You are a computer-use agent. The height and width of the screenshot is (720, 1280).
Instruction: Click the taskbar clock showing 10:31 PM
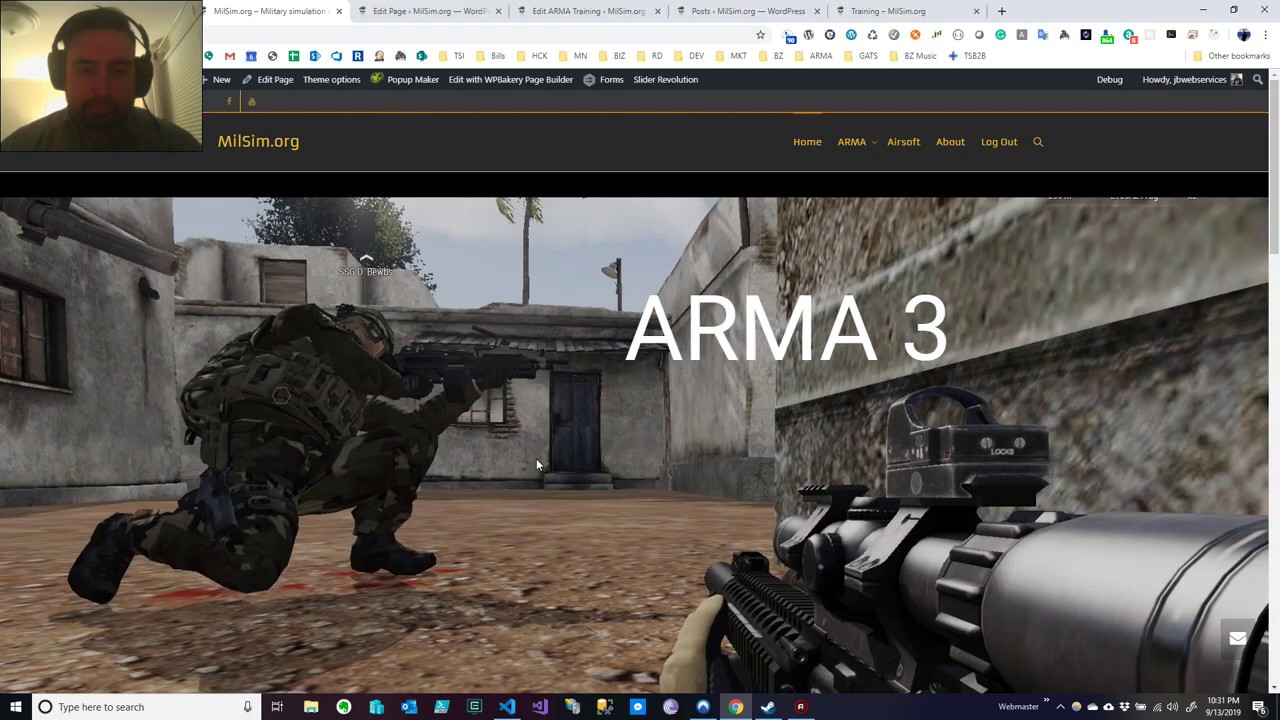pyautogui.click(x=1223, y=707)
